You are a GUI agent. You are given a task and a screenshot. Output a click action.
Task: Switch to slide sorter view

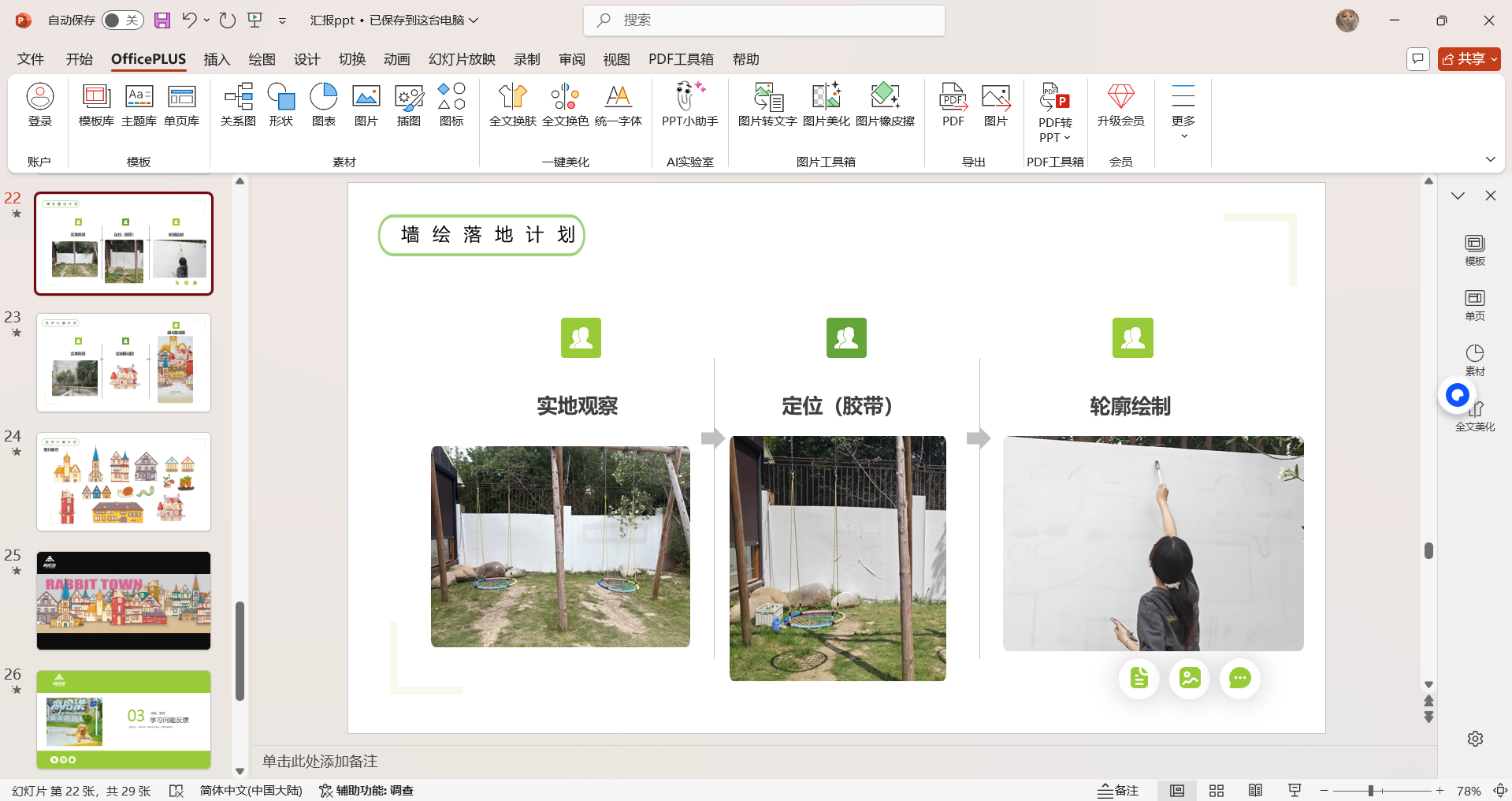point(1217,791)
